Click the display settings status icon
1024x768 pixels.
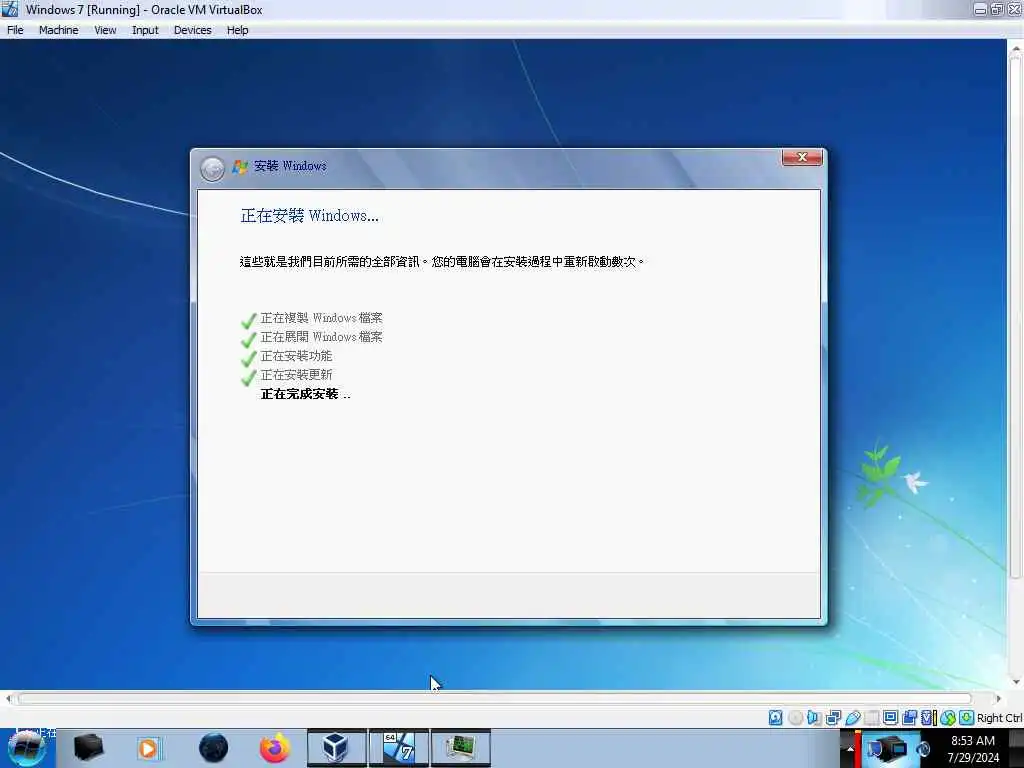[890, 718]
